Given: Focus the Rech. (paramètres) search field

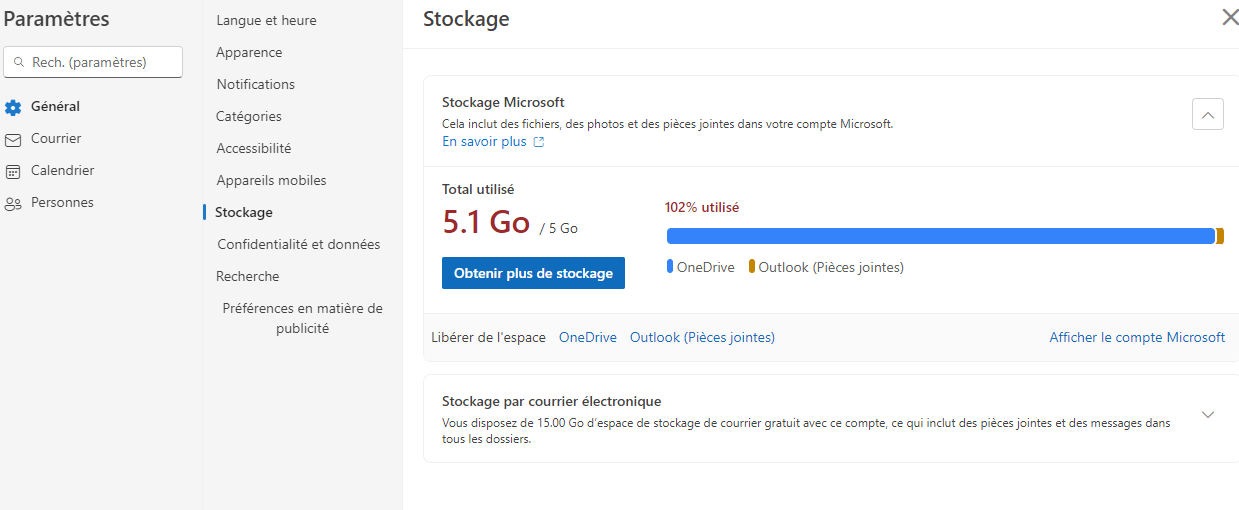Looking at the screenshot, I should (93, 62).
